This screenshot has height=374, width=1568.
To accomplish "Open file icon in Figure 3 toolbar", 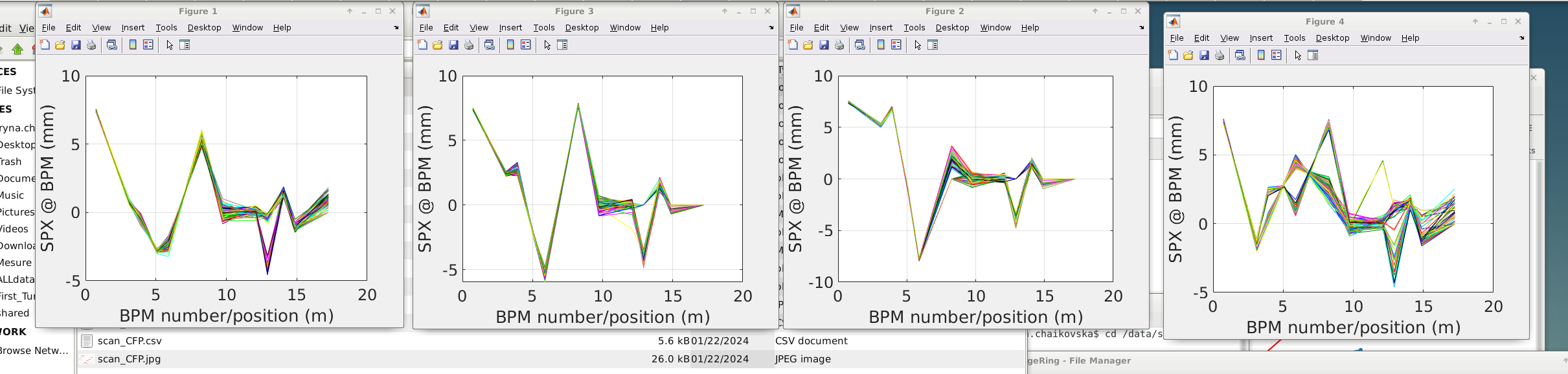I will tap(438, 45).
